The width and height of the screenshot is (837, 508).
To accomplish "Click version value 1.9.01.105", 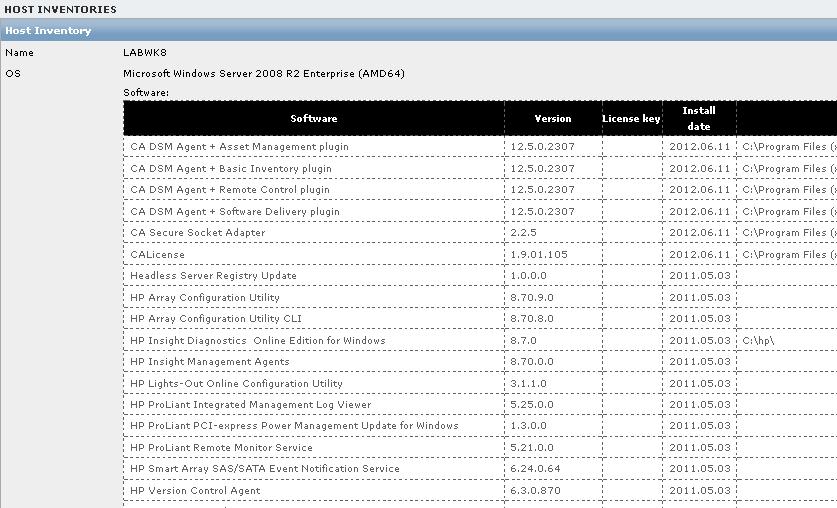I will click(x=539, y=255).
